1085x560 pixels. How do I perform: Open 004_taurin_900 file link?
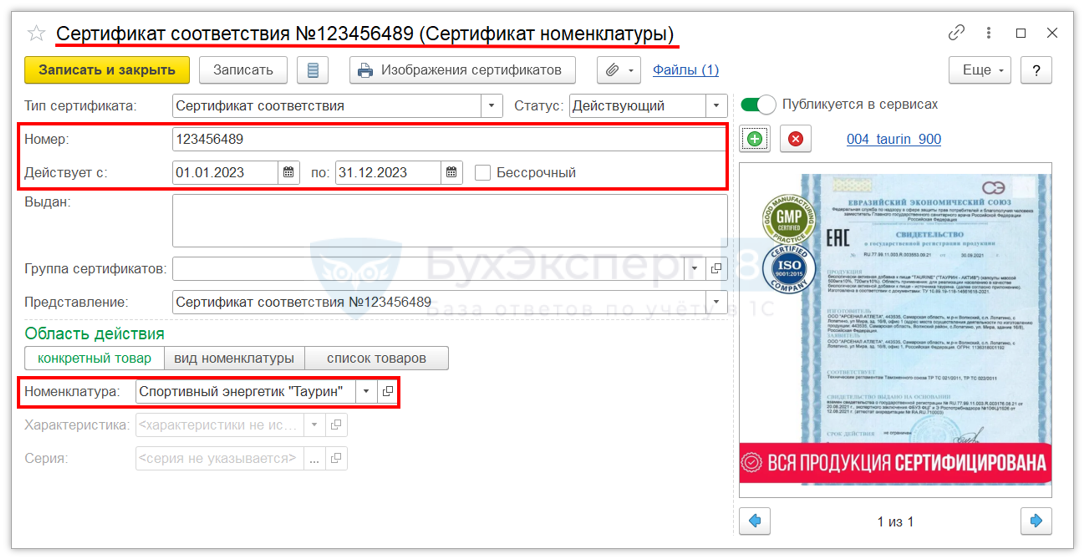click(893, 138)
